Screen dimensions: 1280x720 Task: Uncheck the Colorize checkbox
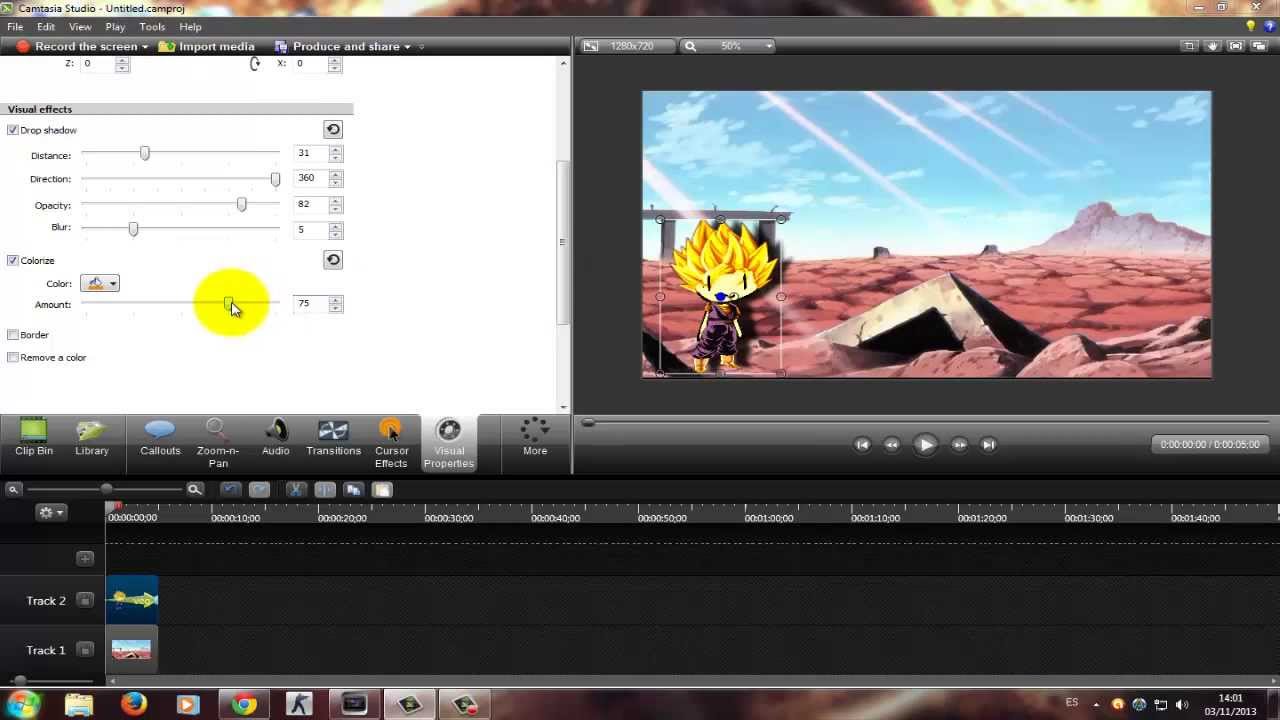[13, 260]
